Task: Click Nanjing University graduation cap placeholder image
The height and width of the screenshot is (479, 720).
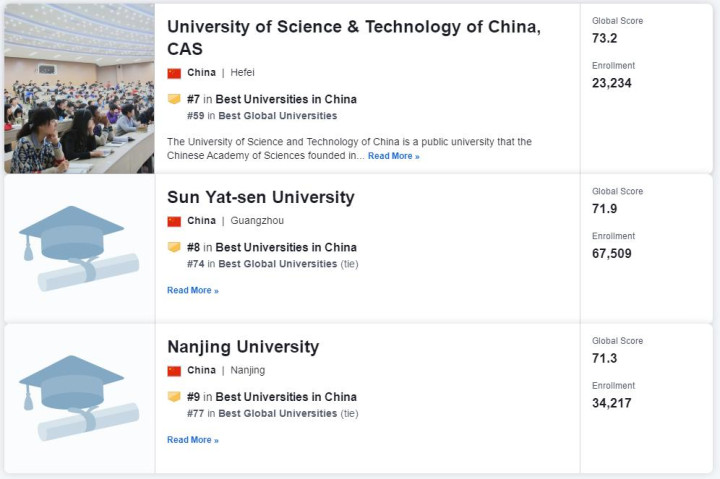Action: [x=79, y=398]
